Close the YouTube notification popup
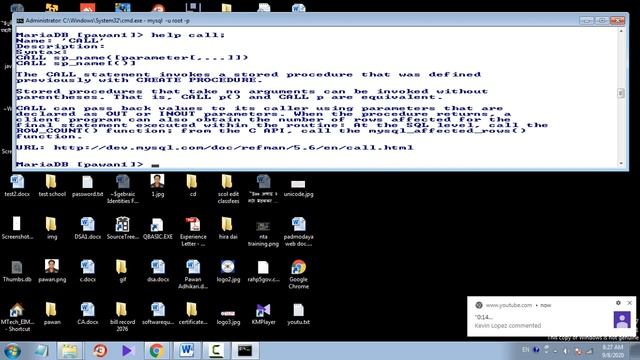 [x=629, y=303]
